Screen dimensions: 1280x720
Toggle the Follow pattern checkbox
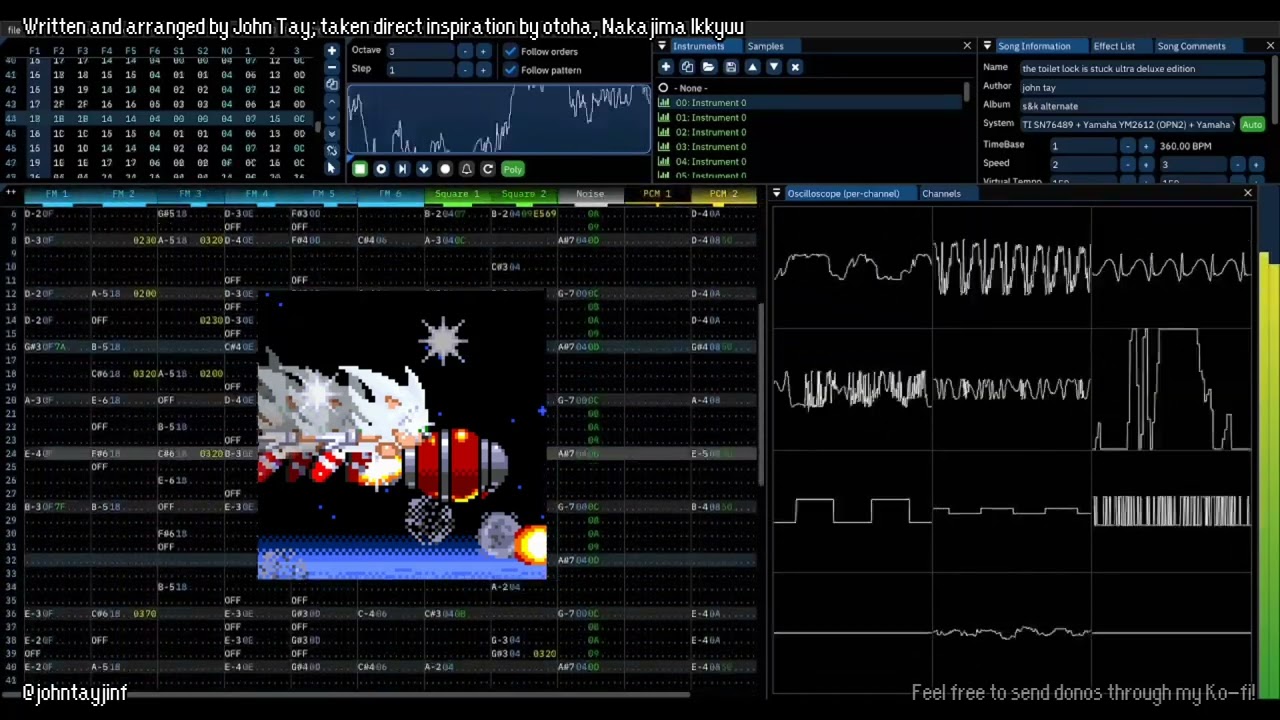[511, 70]
